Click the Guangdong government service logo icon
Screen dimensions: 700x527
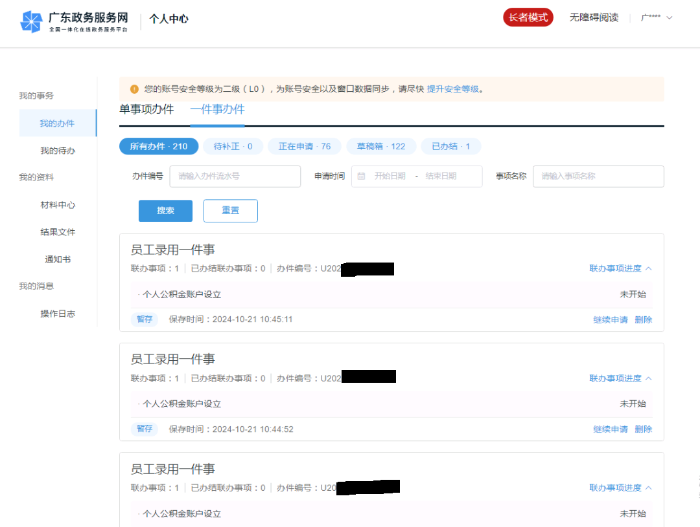(x=31, y=21)
